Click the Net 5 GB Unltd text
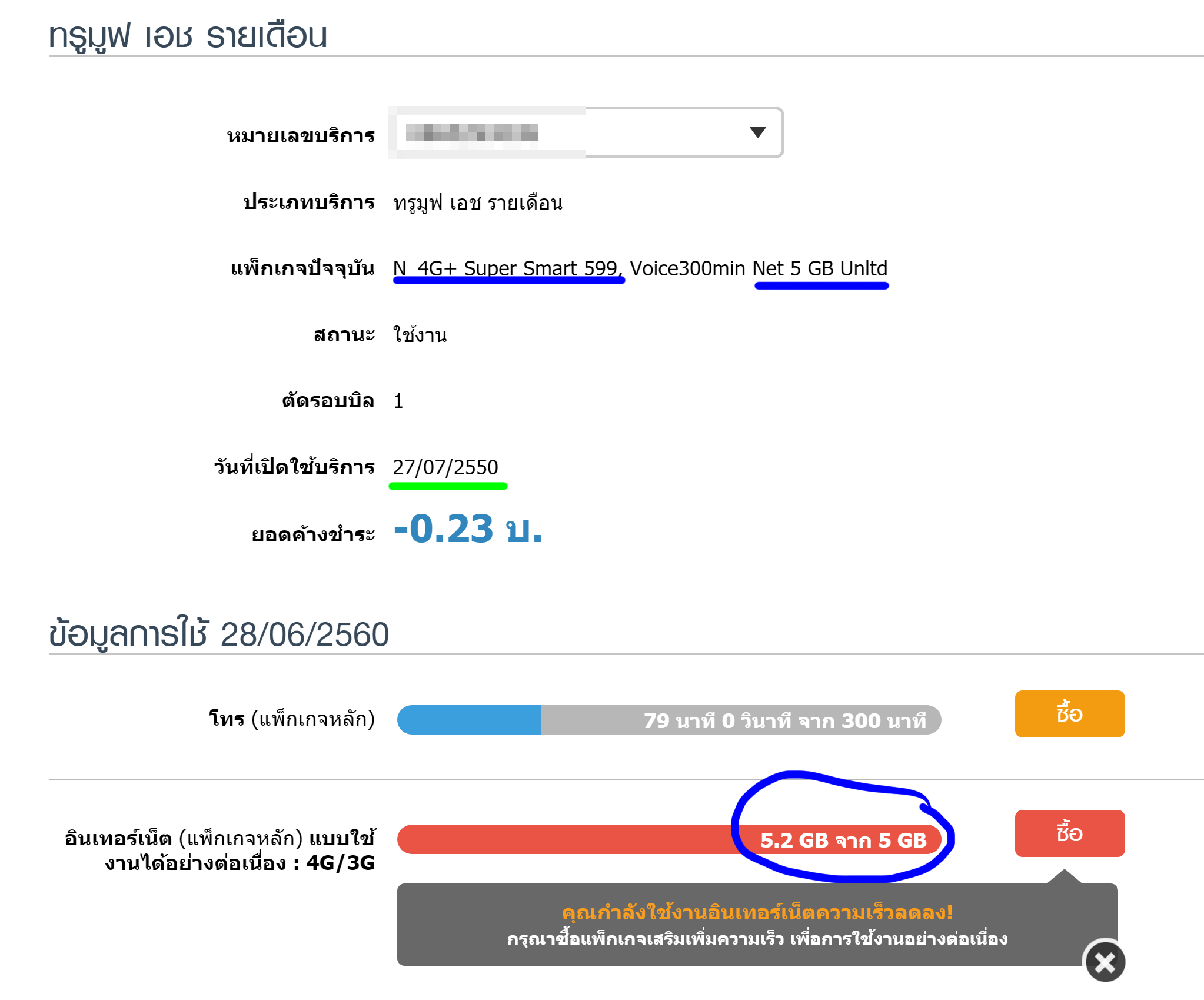The height and width of the screenshot is (1000, 1204). click(x=819, y=268)
